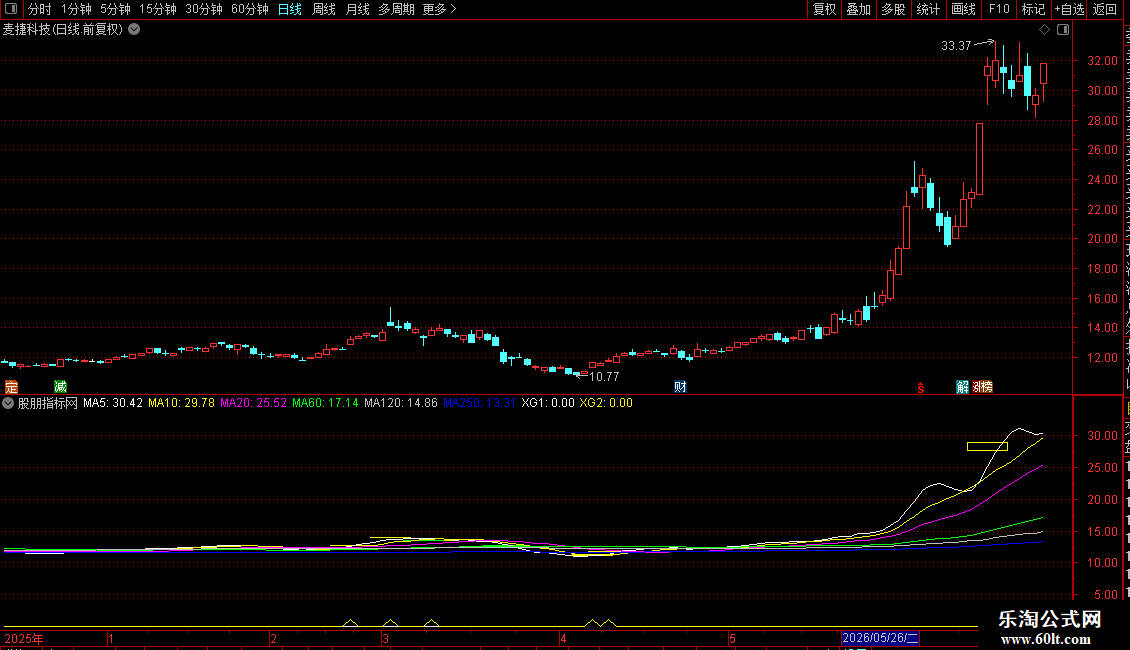
Task: Click the XG1: 0.00 label
Action: [548, 403]
